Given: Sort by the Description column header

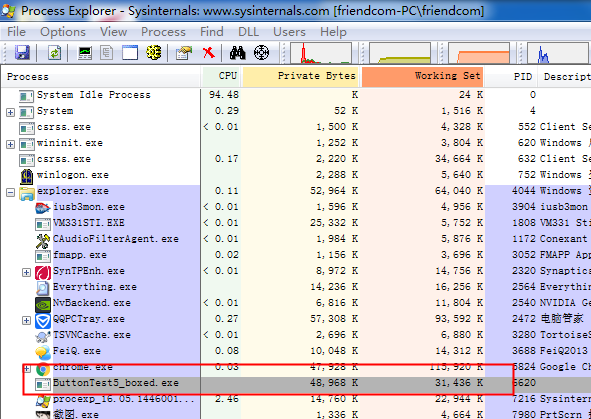Looking at the screenshot, I should click(x=564, y=76).
